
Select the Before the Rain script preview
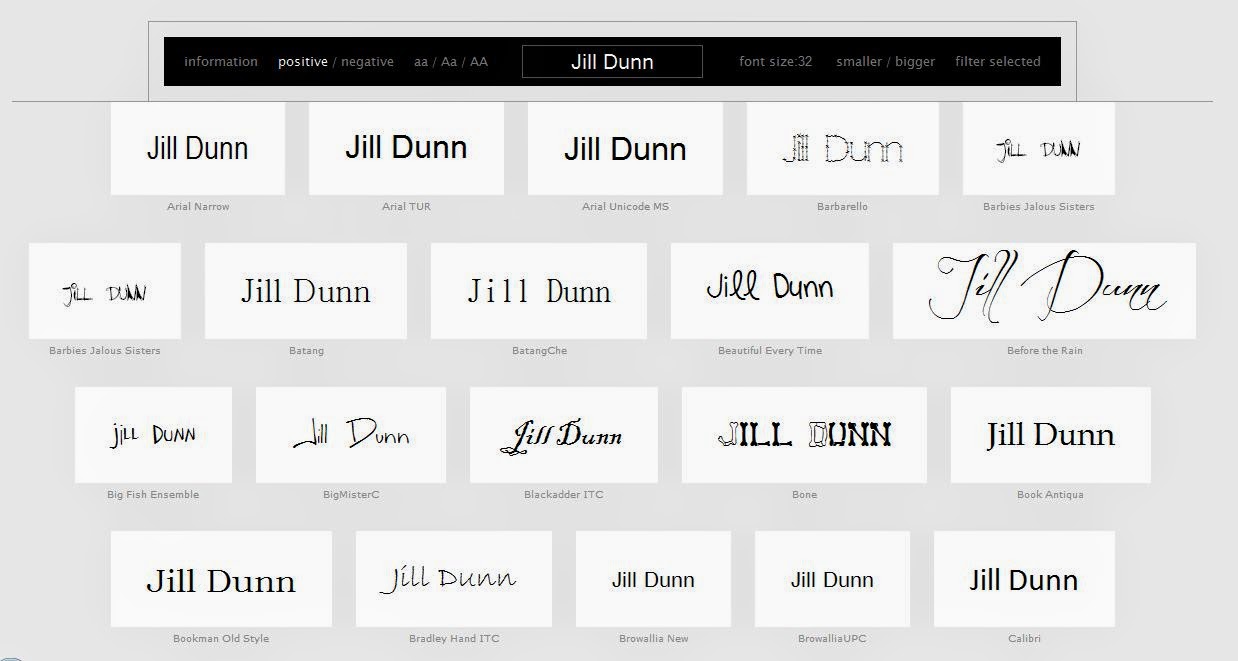(x=1044, y=291)
